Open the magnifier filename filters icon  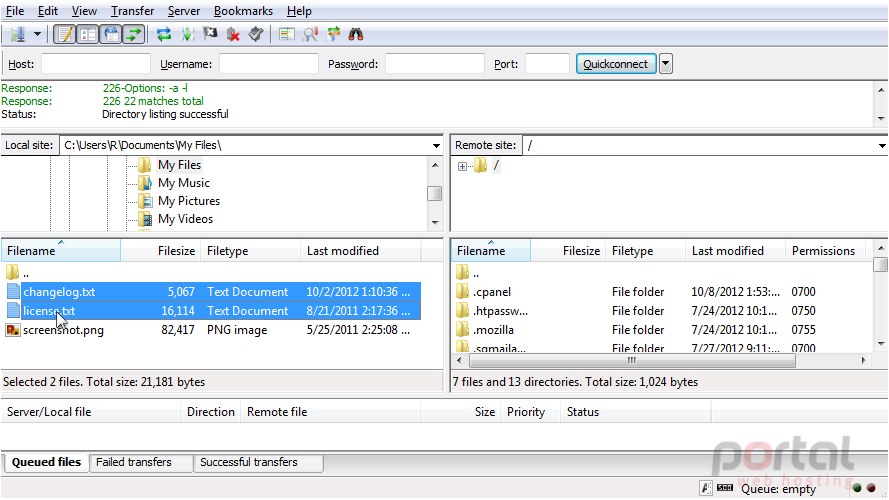click(310, 35)
